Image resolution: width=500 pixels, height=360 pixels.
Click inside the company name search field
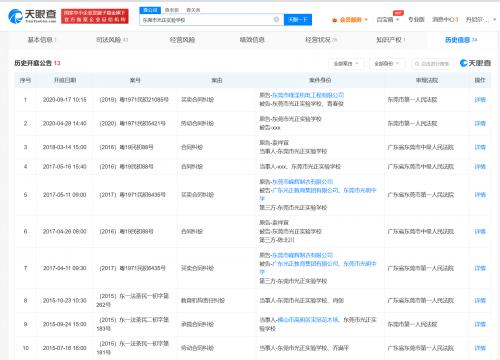(207, 20)
